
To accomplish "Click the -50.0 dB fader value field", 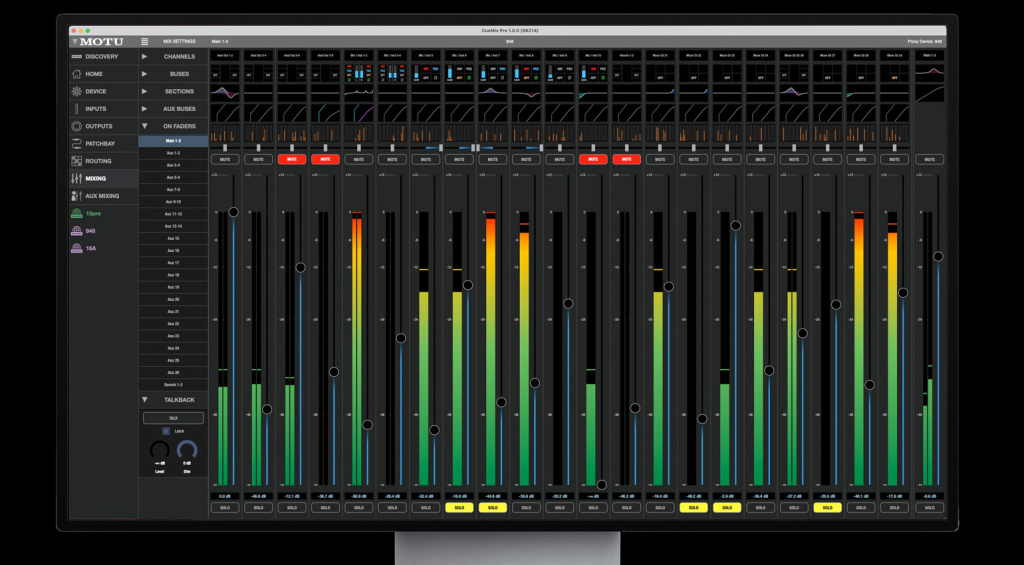I will coord(359,496).
